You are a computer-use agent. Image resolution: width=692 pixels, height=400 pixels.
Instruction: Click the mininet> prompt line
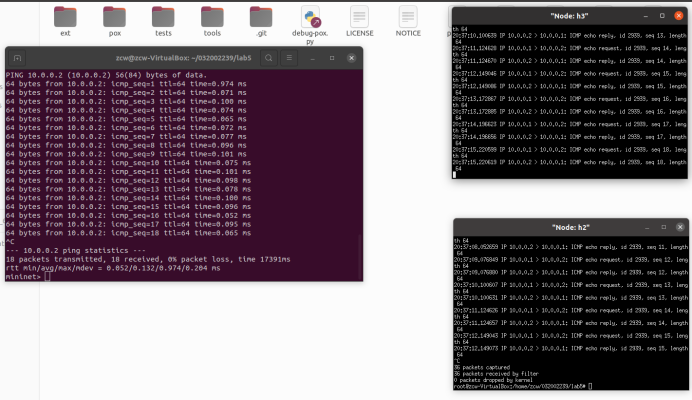coord(28,277)
